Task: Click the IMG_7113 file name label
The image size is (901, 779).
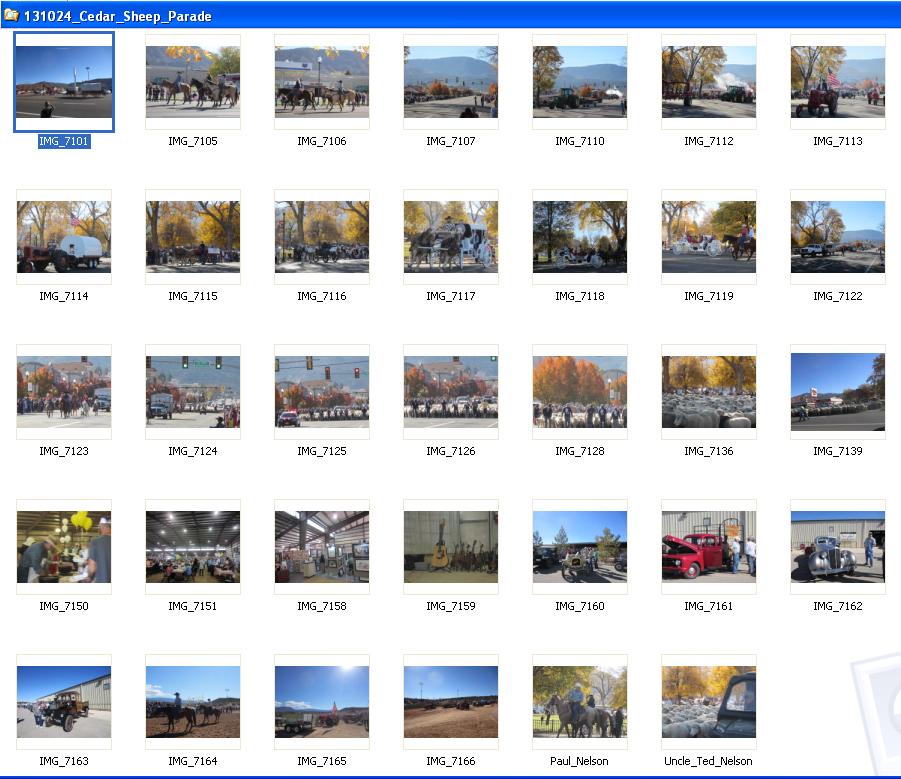Action: tap(838, 141)
